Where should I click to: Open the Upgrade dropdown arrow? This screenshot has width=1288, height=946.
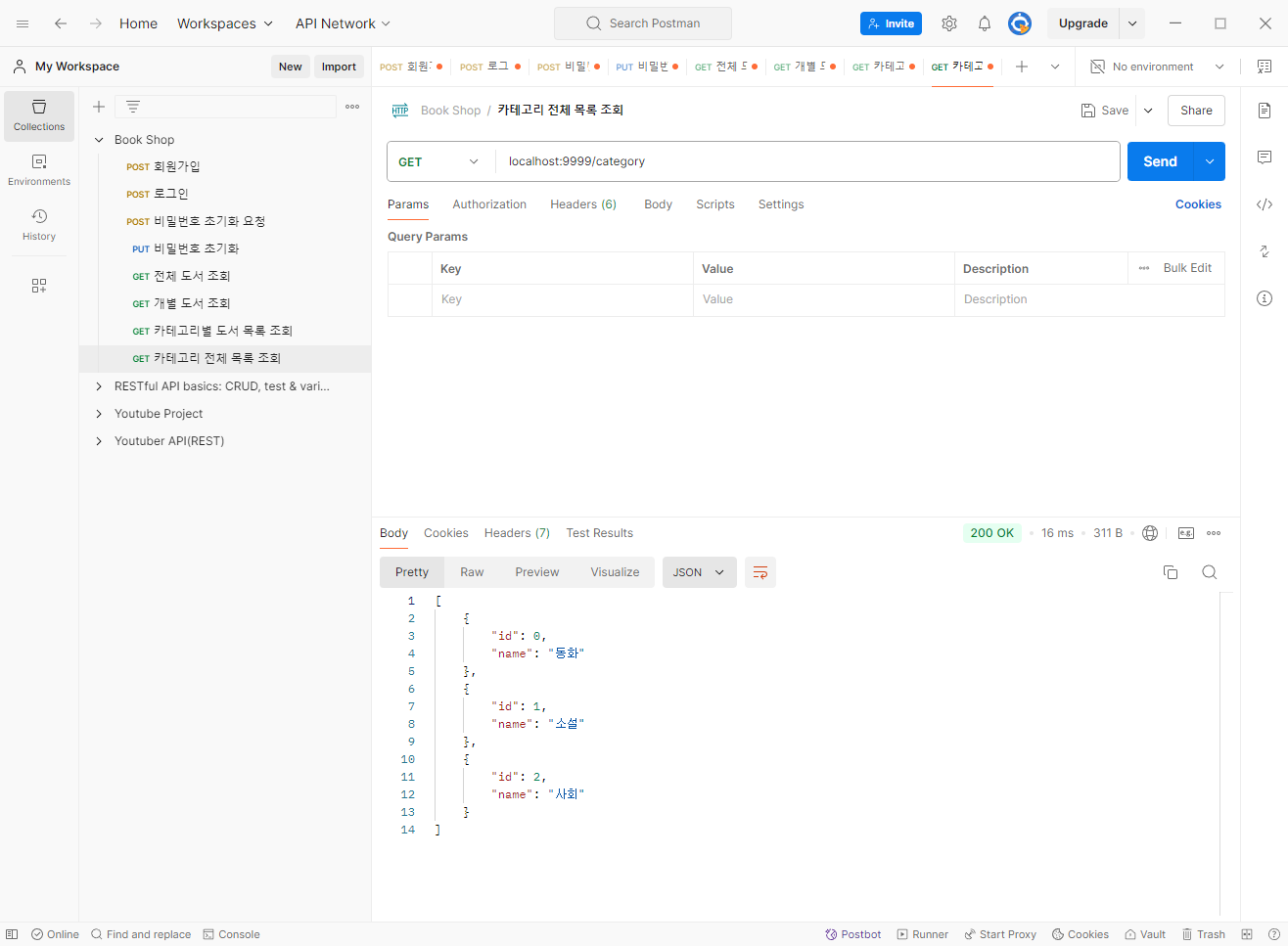click(x=1132, y=23)
